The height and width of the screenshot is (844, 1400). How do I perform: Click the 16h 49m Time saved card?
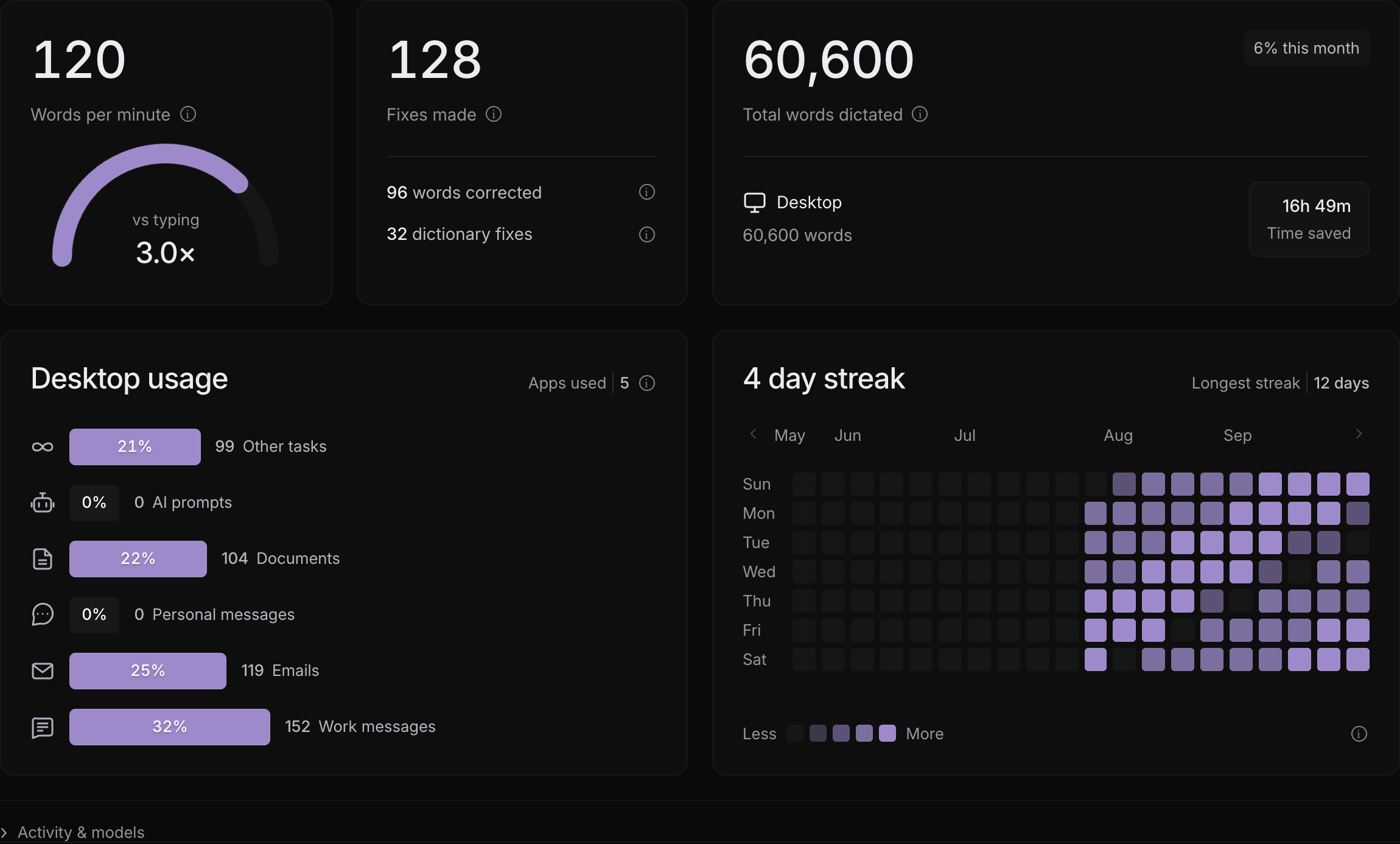point(1309,219)
